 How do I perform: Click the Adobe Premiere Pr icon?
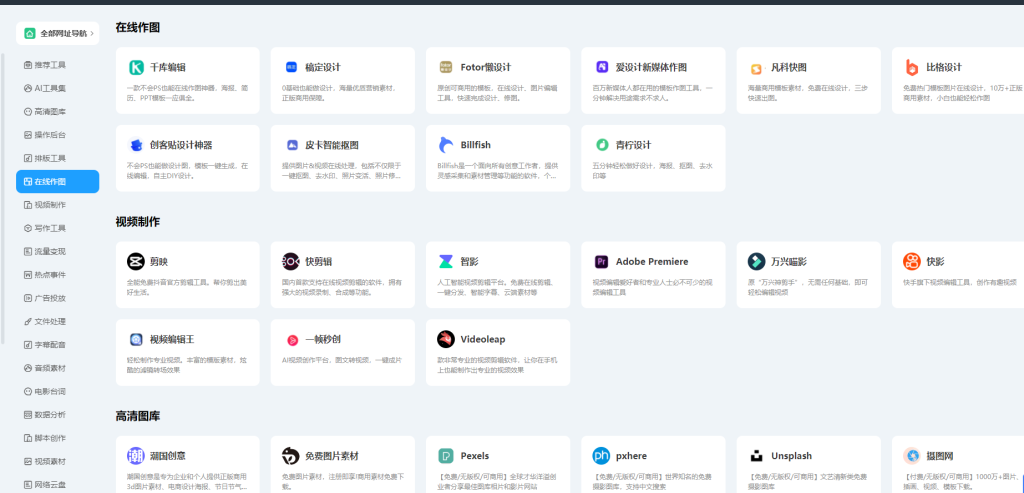click(x=602, y=262)
